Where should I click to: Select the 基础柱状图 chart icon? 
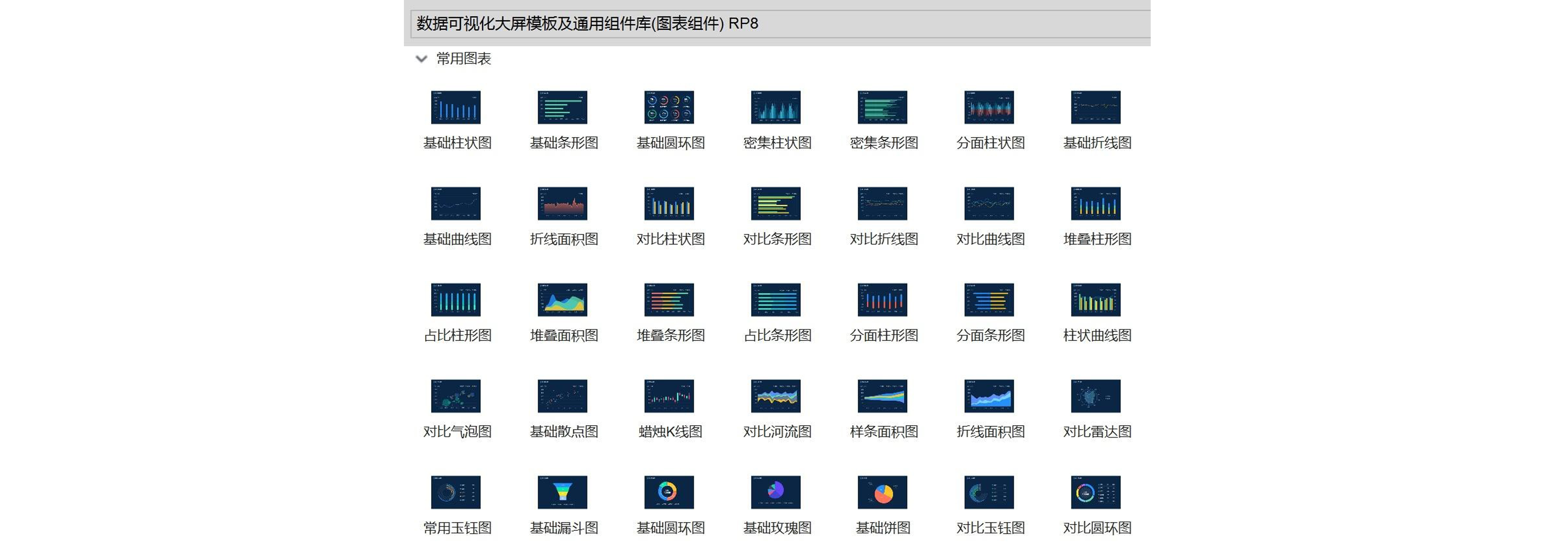click(455, 107)
